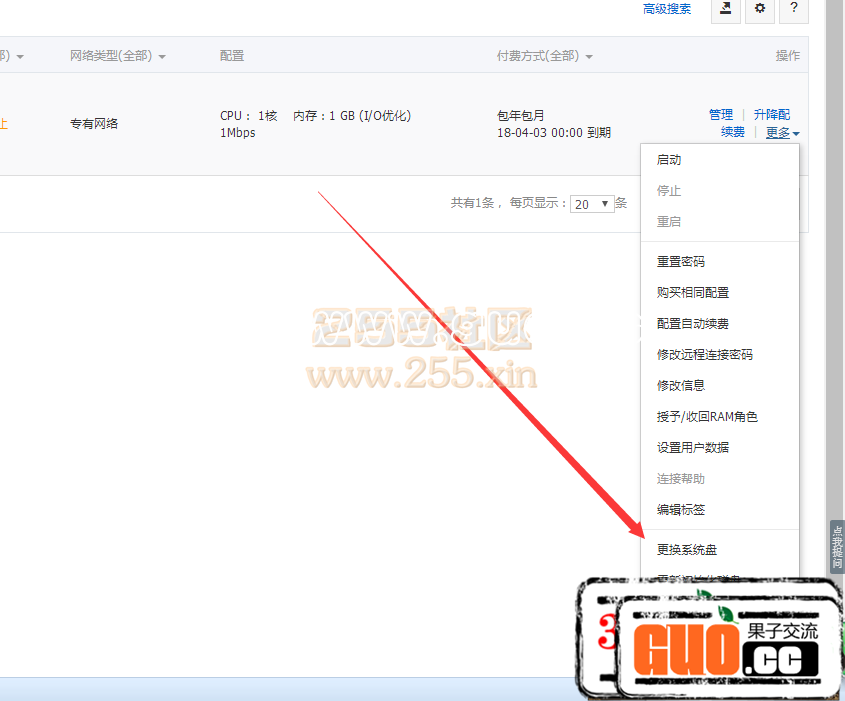This screenshot has height=701, width=845.
Task: Click the export list icon
Action: pos(726,9)
